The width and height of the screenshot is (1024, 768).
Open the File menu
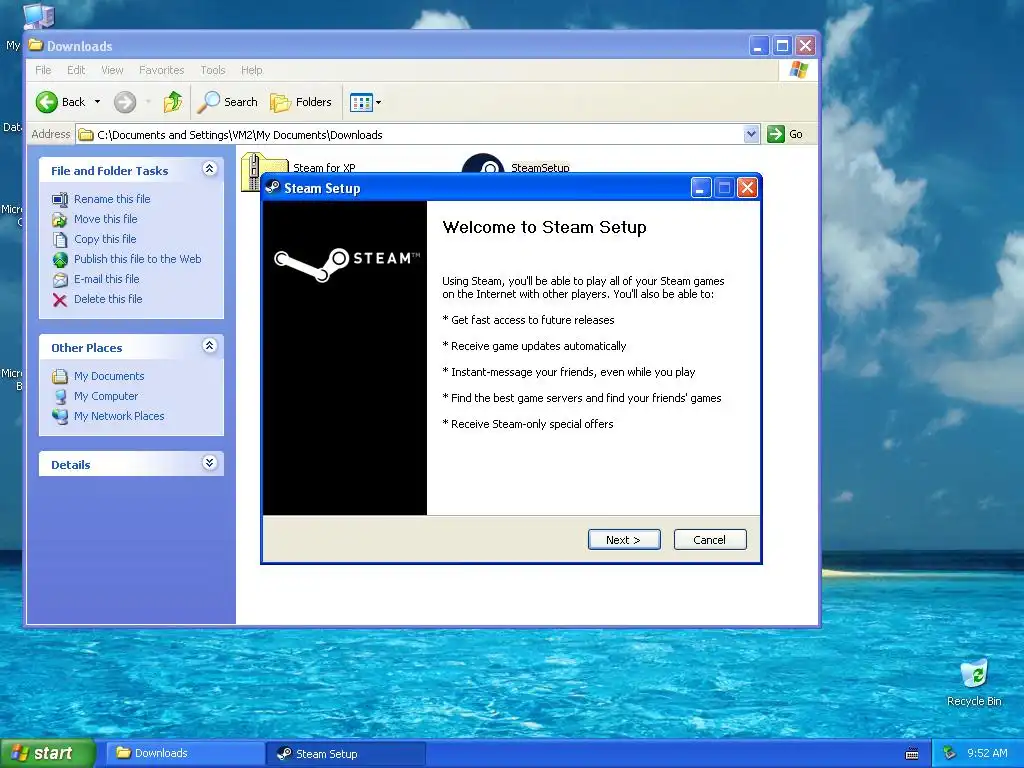43,70
